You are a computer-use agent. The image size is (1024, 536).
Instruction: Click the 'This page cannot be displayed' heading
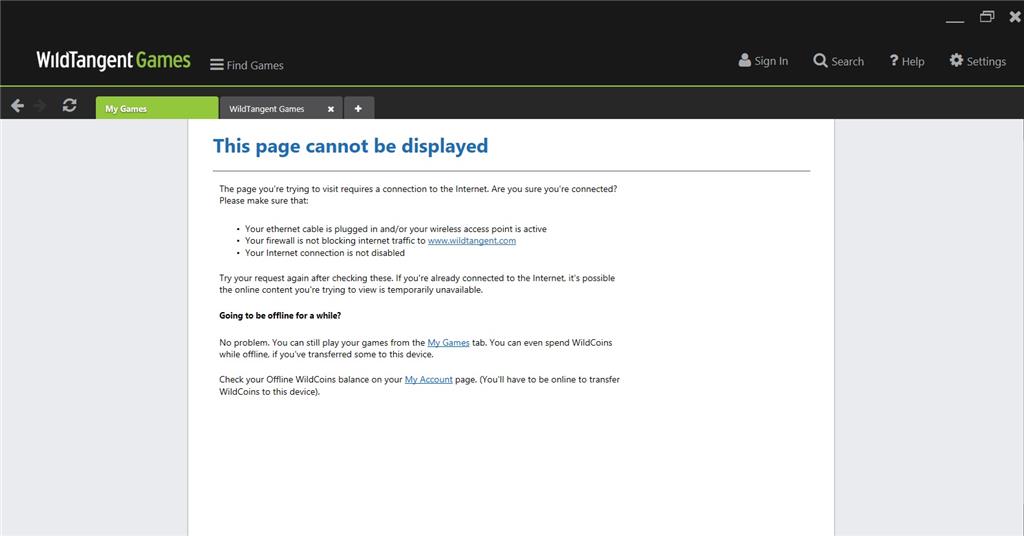click(x=350, y=146)
